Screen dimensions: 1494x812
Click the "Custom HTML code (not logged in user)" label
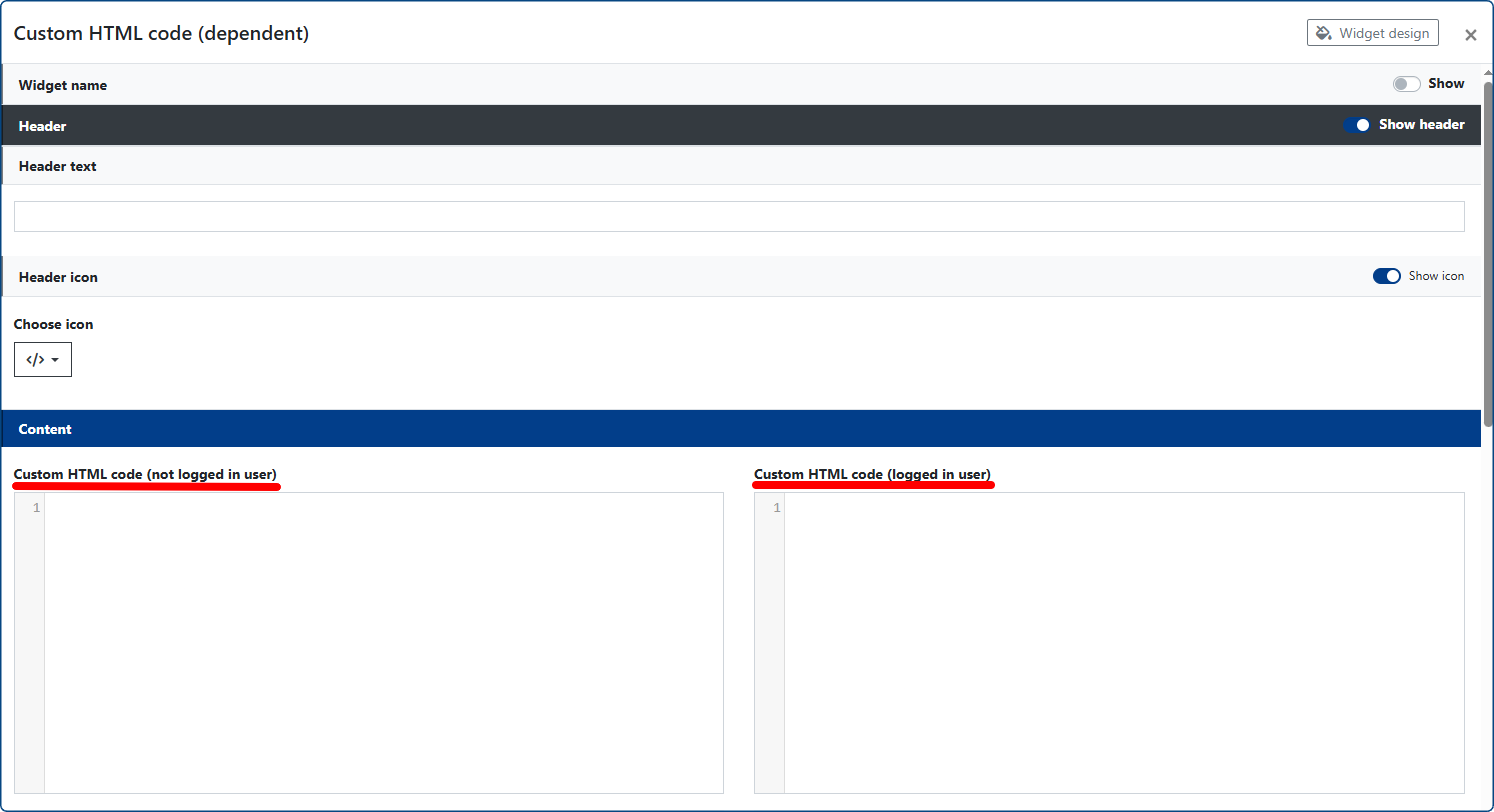click(145, 474)
